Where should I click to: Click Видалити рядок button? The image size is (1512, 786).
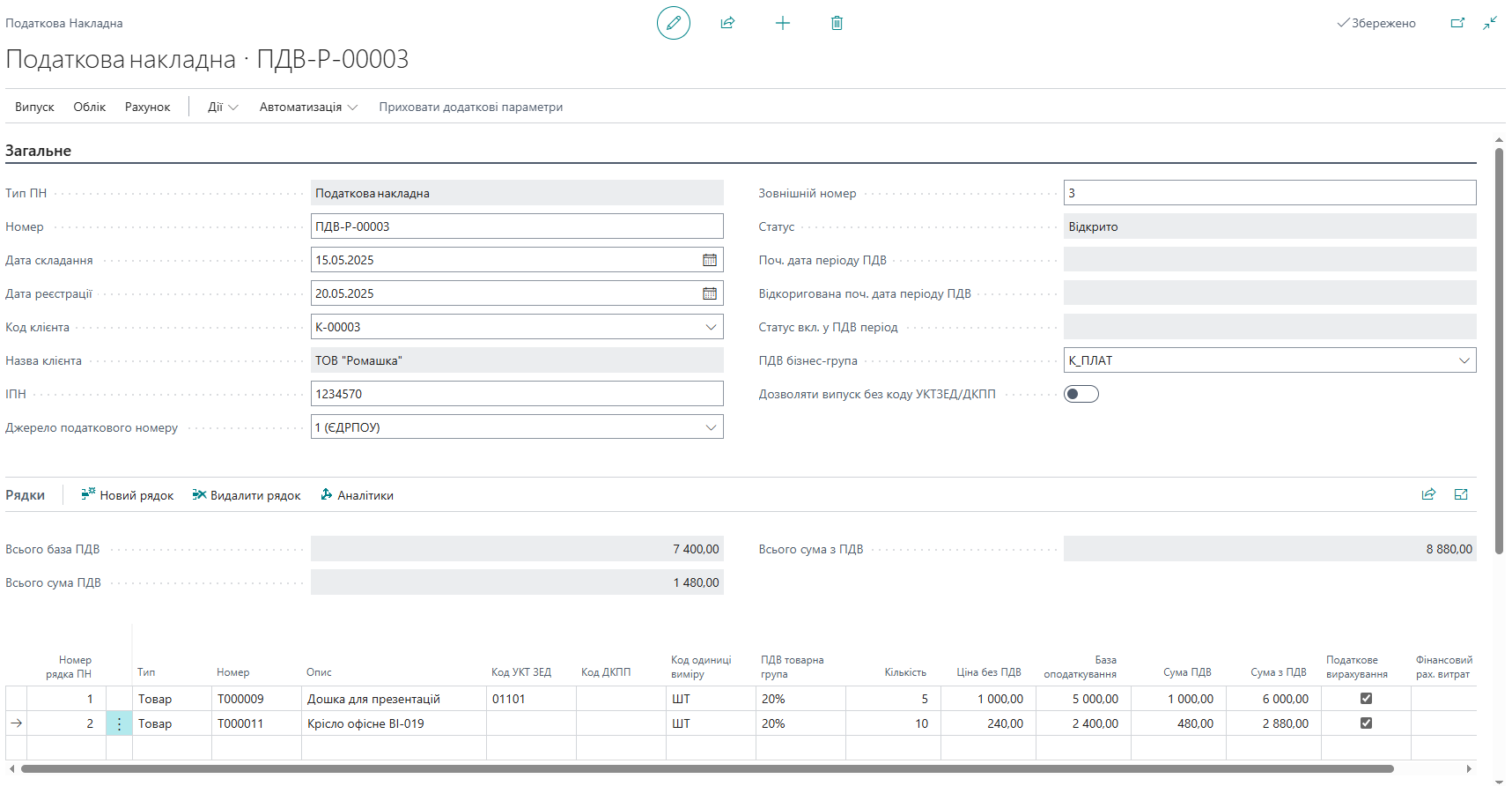[x=247, y=495]
